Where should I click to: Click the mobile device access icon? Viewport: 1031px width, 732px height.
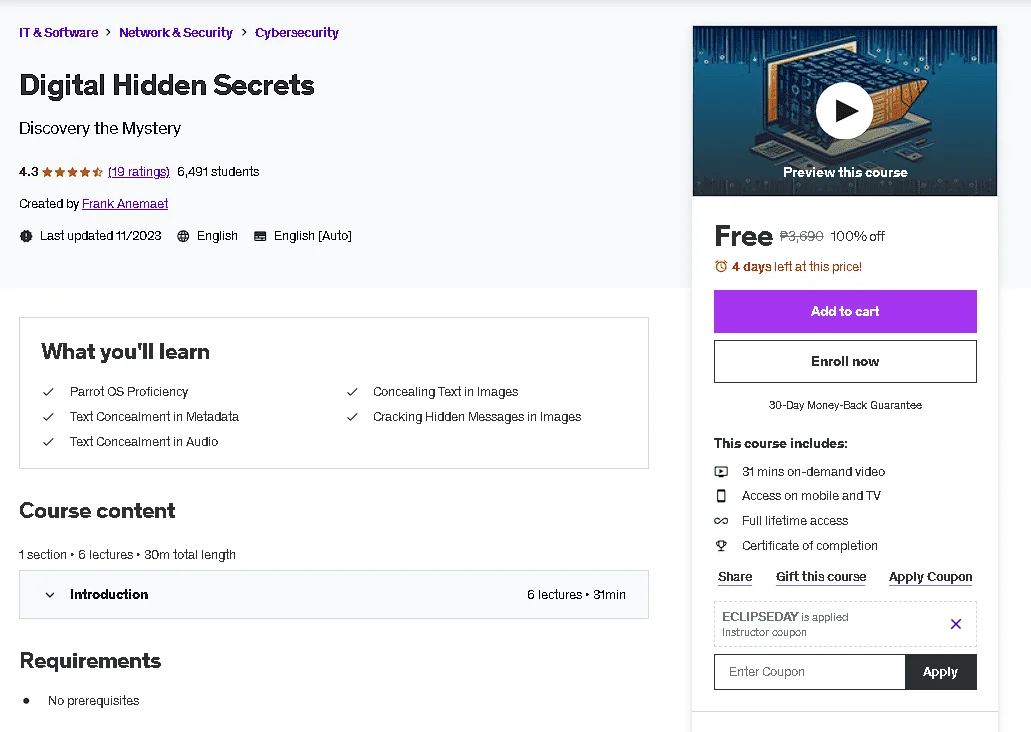[721, 496]
